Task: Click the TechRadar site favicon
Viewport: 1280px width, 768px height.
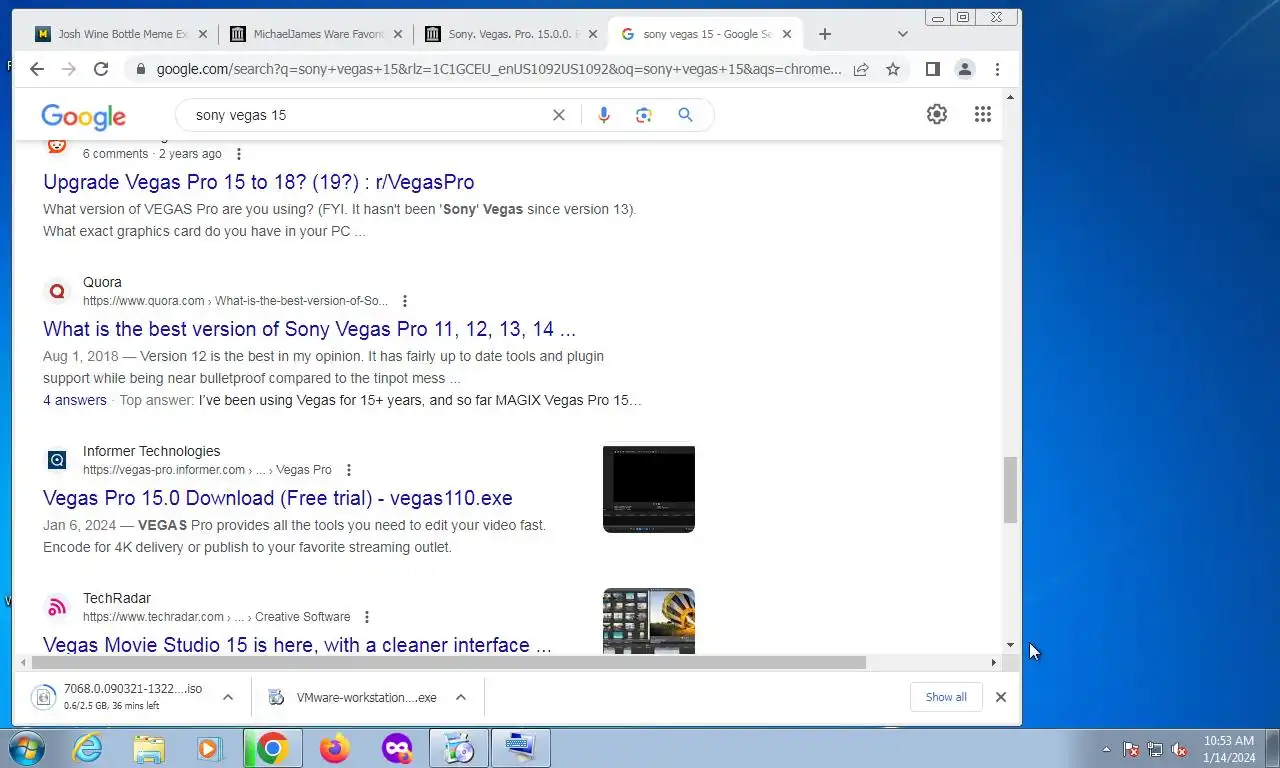Action: click(x=57, y=608)
